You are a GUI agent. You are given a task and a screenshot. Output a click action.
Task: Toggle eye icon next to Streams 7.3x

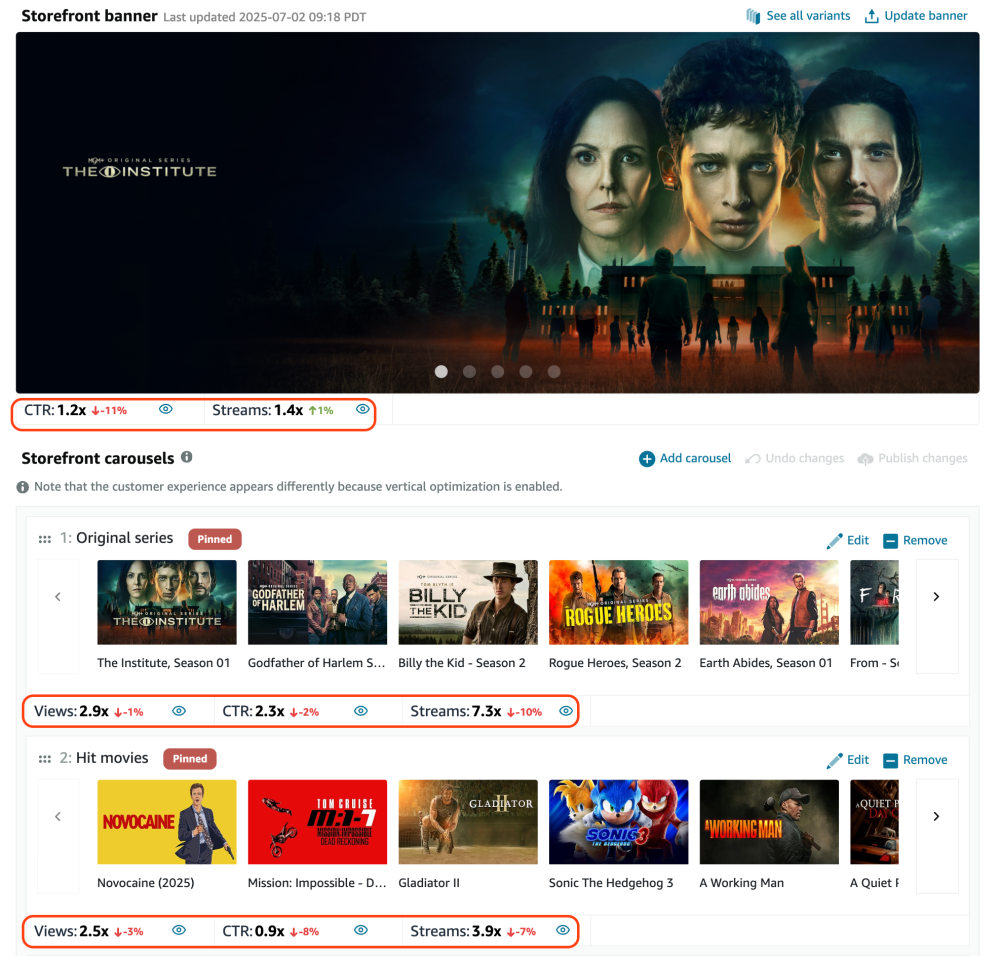click(x=566, y=710)
